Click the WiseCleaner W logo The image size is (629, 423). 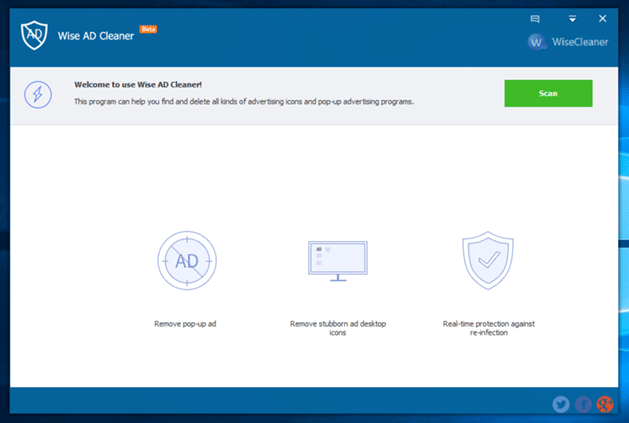point(536,42)
